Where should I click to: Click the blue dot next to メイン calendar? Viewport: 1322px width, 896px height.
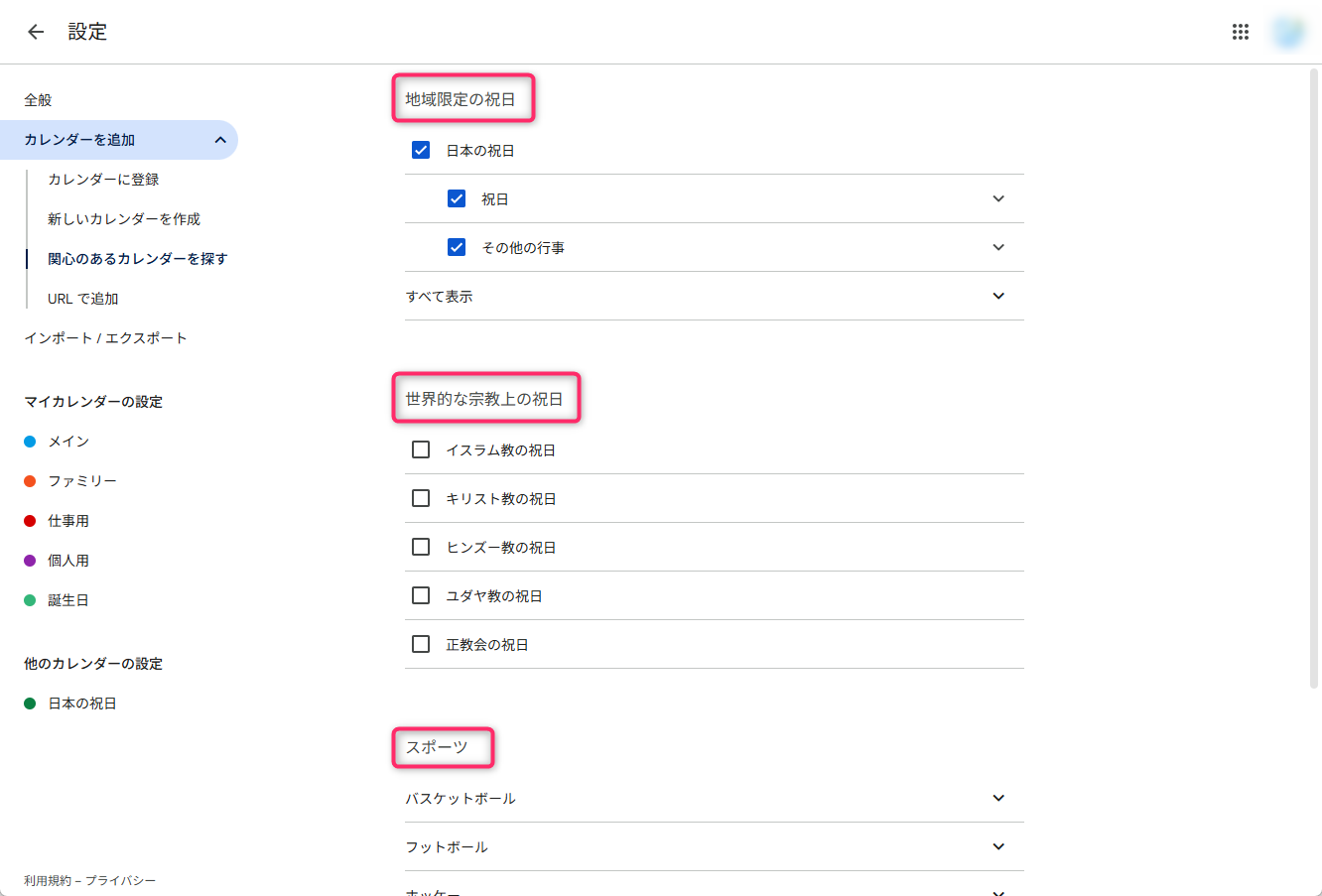pyautogui.click(x=30, y=441)
